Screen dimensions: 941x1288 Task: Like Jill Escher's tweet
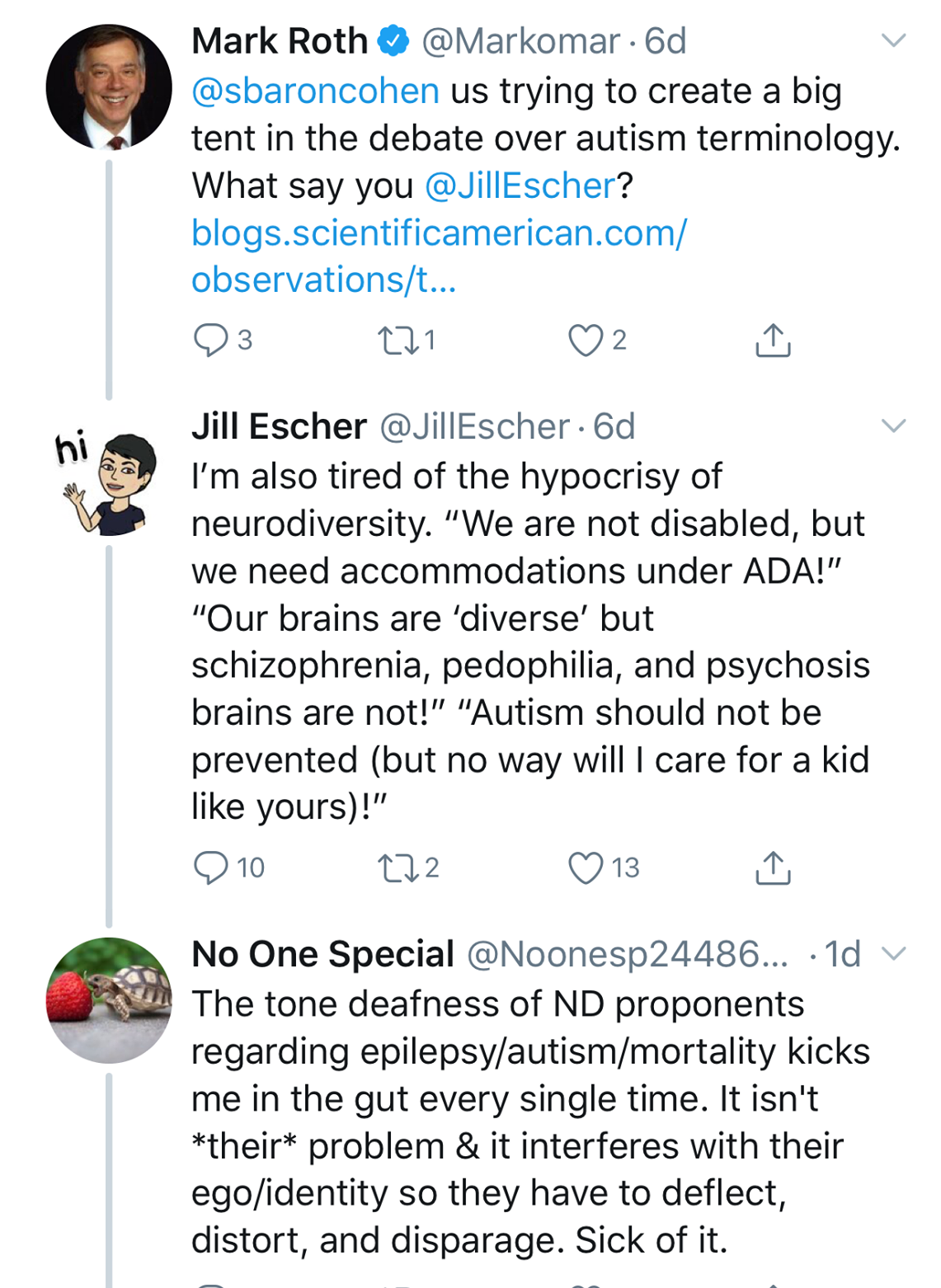pyautogui.click(x=586, y=867)
